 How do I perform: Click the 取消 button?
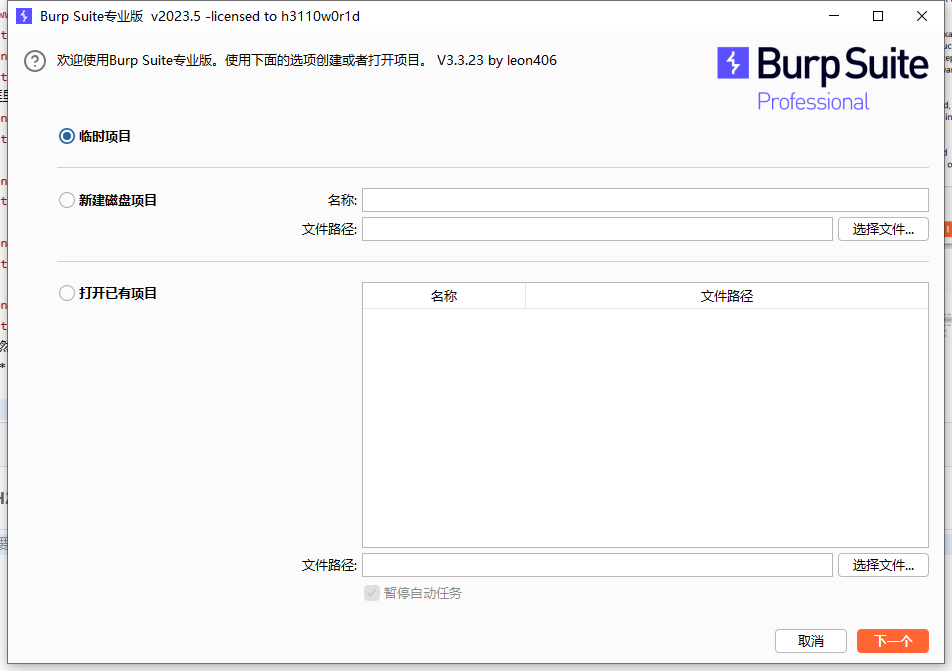pos(811,641)
